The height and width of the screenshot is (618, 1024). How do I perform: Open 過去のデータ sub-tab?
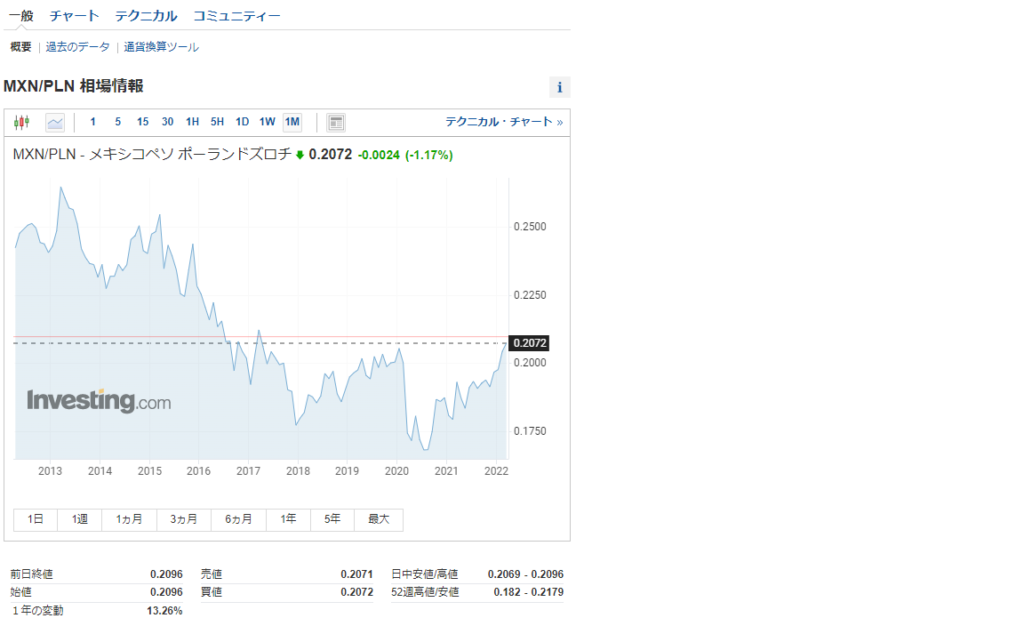pos(78,47)
